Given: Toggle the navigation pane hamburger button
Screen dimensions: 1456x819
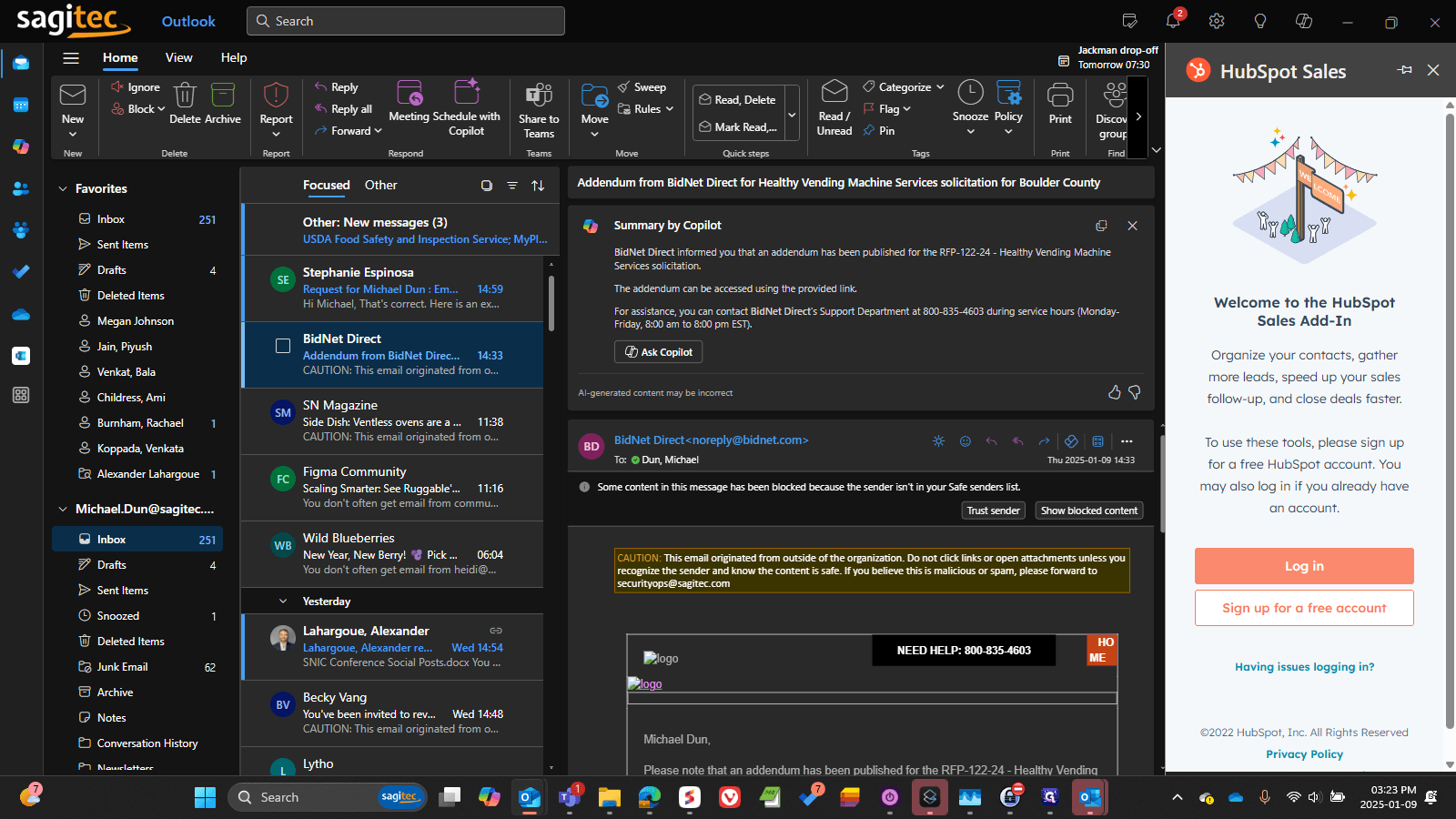Looking at the screenshot, I should click(x=71, y=58).
